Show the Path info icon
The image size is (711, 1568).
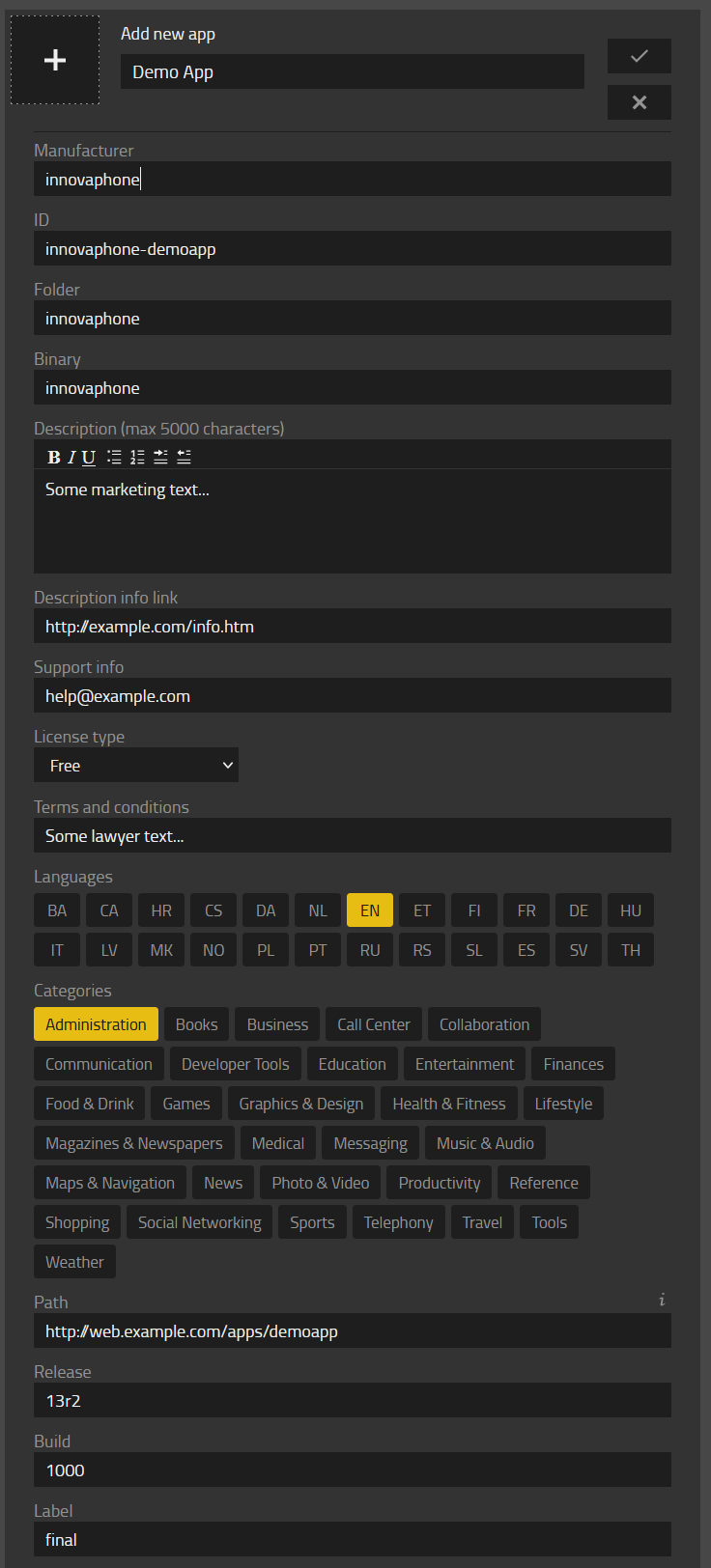[x=662, y=1300]
